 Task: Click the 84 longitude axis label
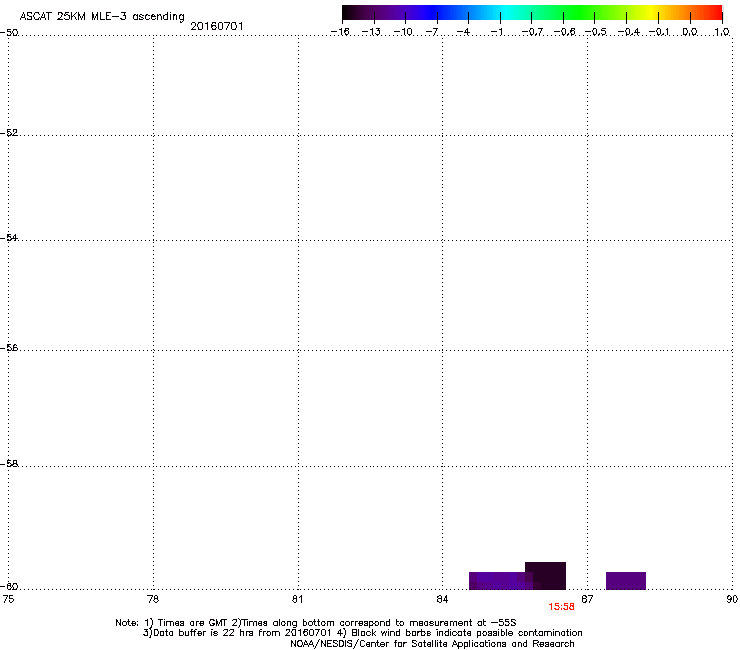tap(442, 599)
